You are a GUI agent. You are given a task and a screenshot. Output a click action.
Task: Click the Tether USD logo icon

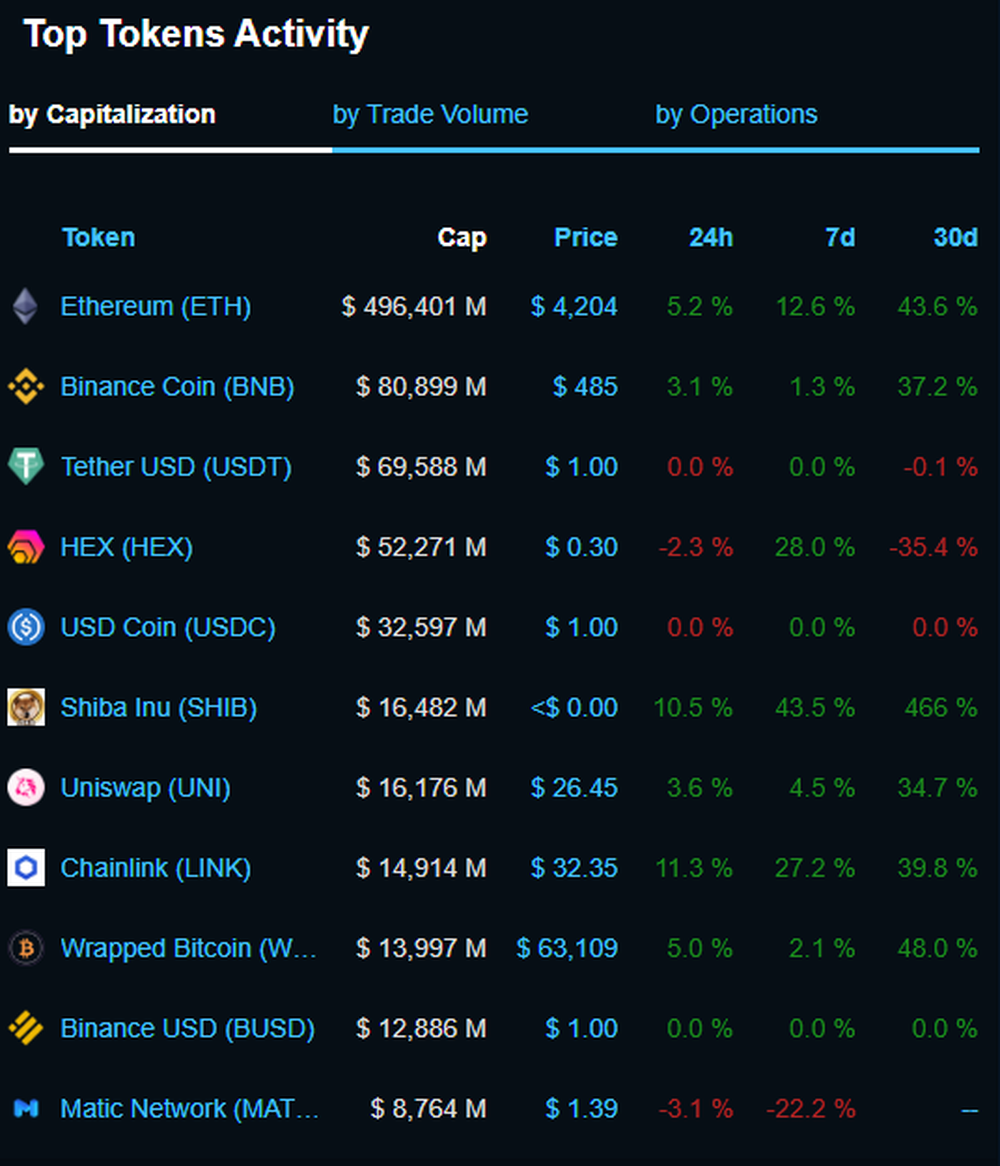coord(26,466)
